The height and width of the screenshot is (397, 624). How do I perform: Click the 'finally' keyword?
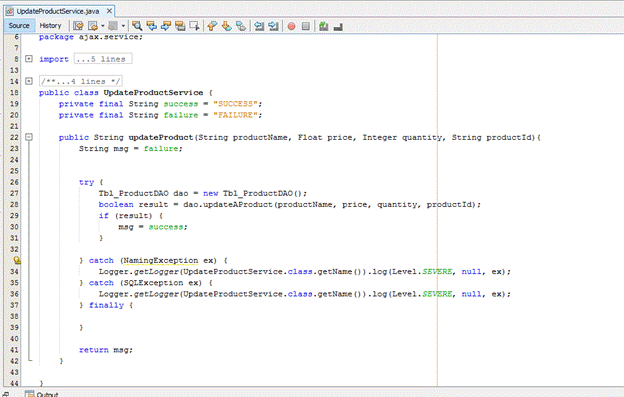pos(106,305)
